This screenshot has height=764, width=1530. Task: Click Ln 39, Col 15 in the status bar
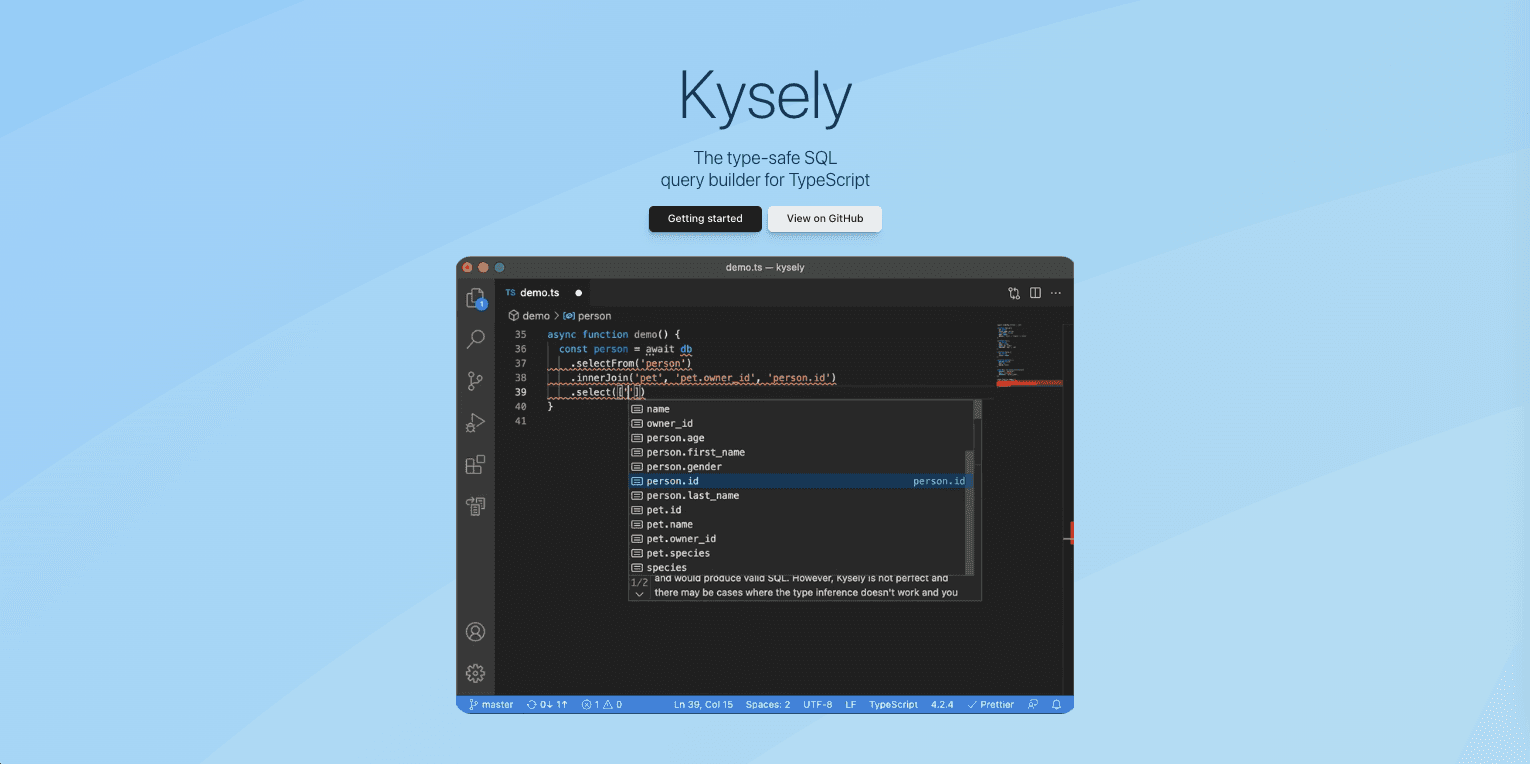click(703, 704)
